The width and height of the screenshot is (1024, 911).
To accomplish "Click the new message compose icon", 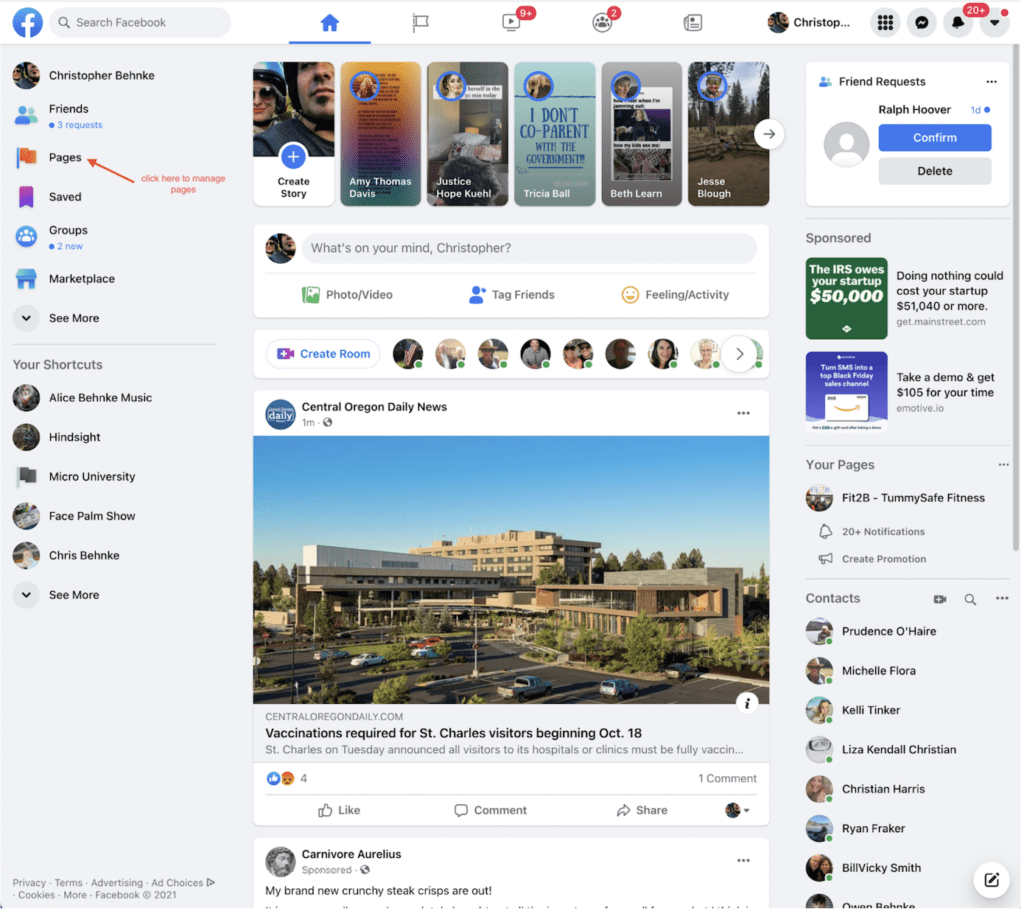I will click(x=991, y=880).
